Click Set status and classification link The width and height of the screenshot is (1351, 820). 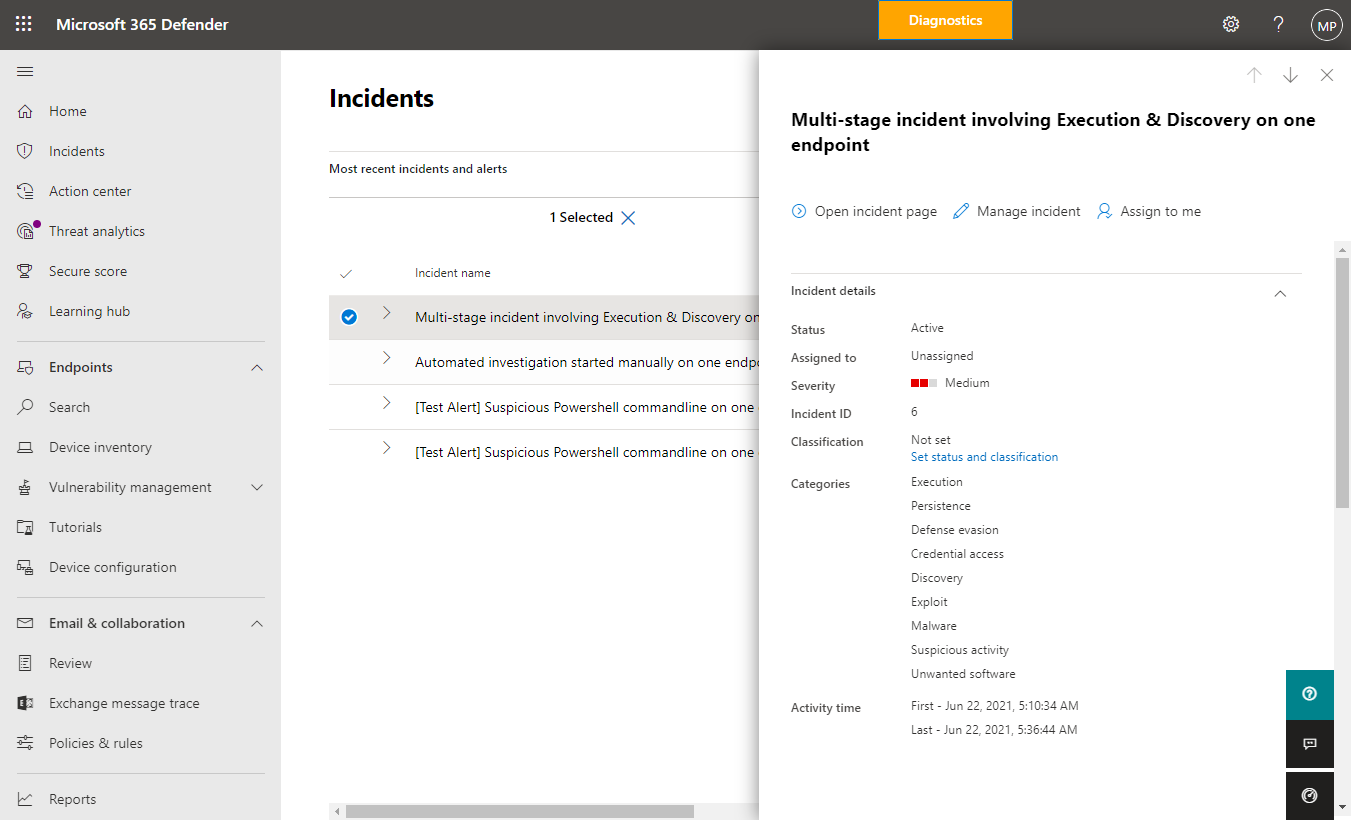984,457
